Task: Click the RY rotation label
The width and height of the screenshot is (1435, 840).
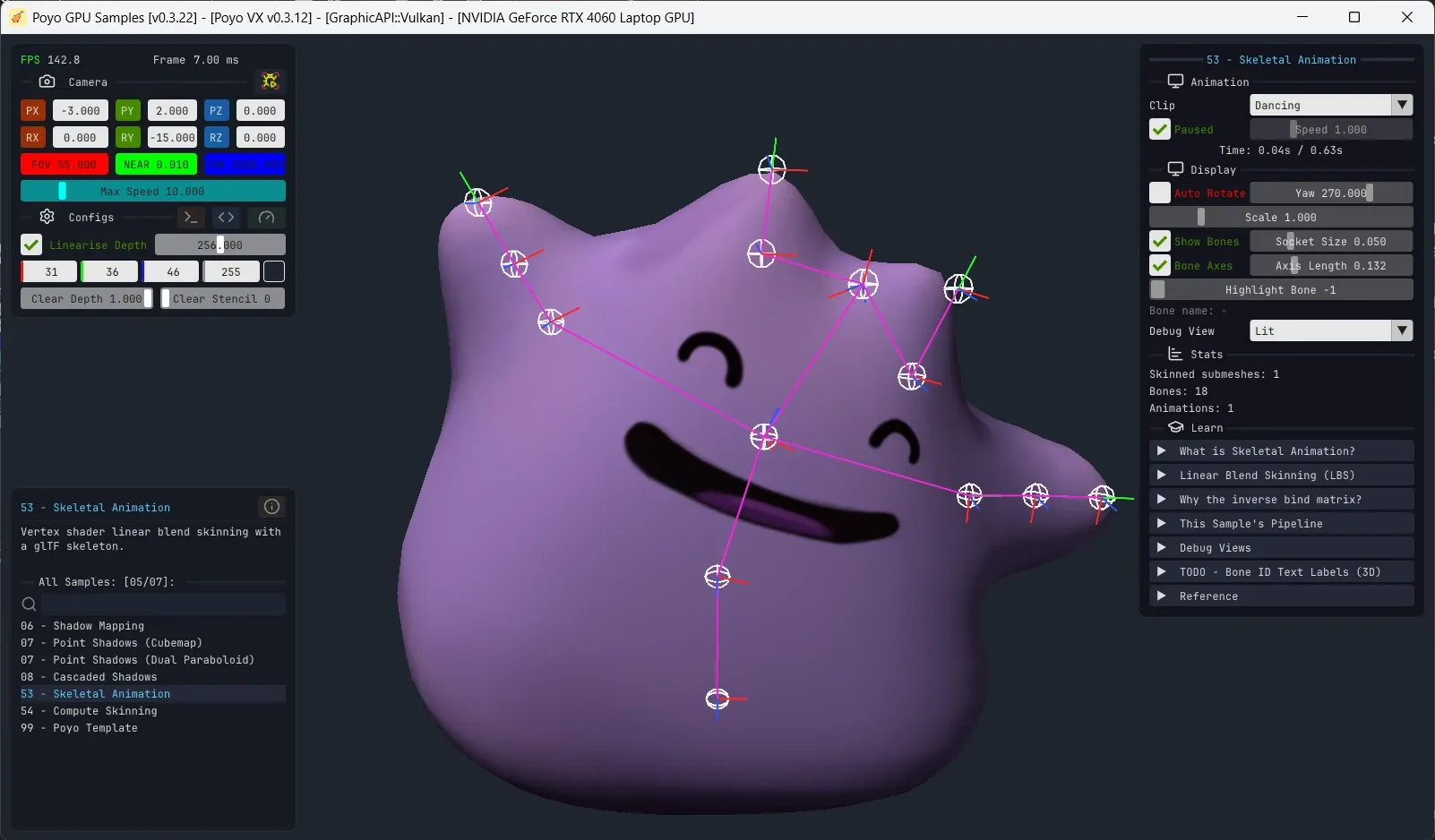Action: click(127, 137)
